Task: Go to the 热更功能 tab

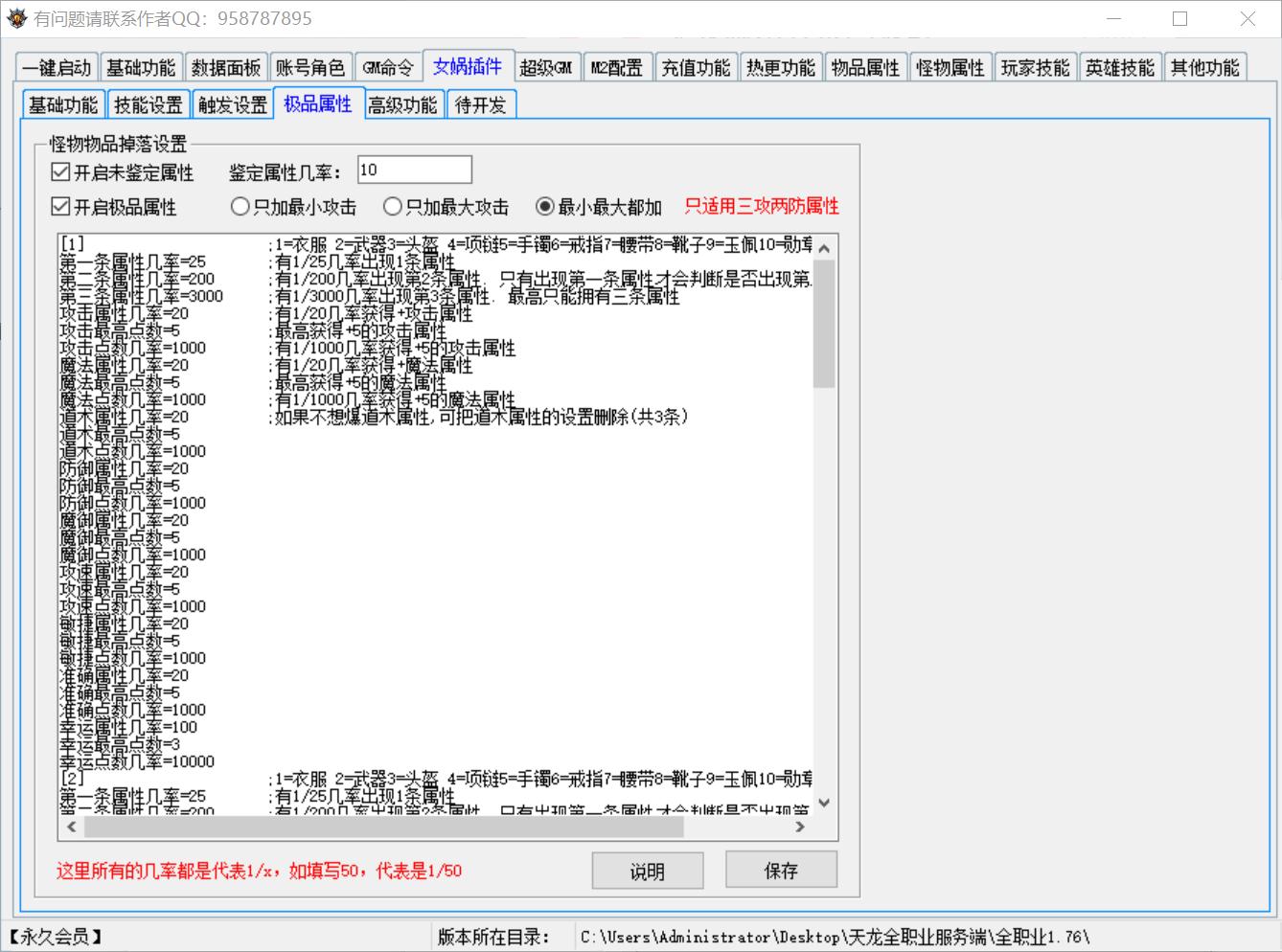Action: tap(781, 67)
